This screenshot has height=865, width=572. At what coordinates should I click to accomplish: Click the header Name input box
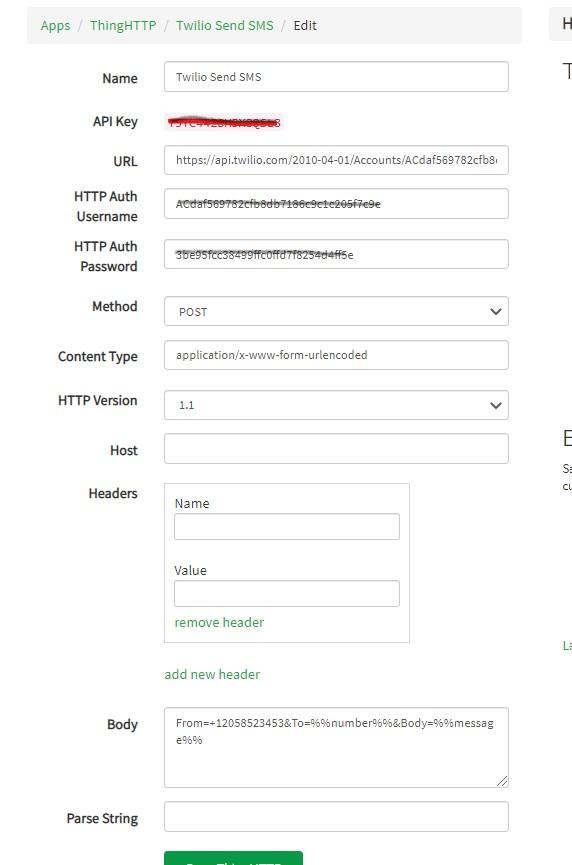(x=287, y=526)
